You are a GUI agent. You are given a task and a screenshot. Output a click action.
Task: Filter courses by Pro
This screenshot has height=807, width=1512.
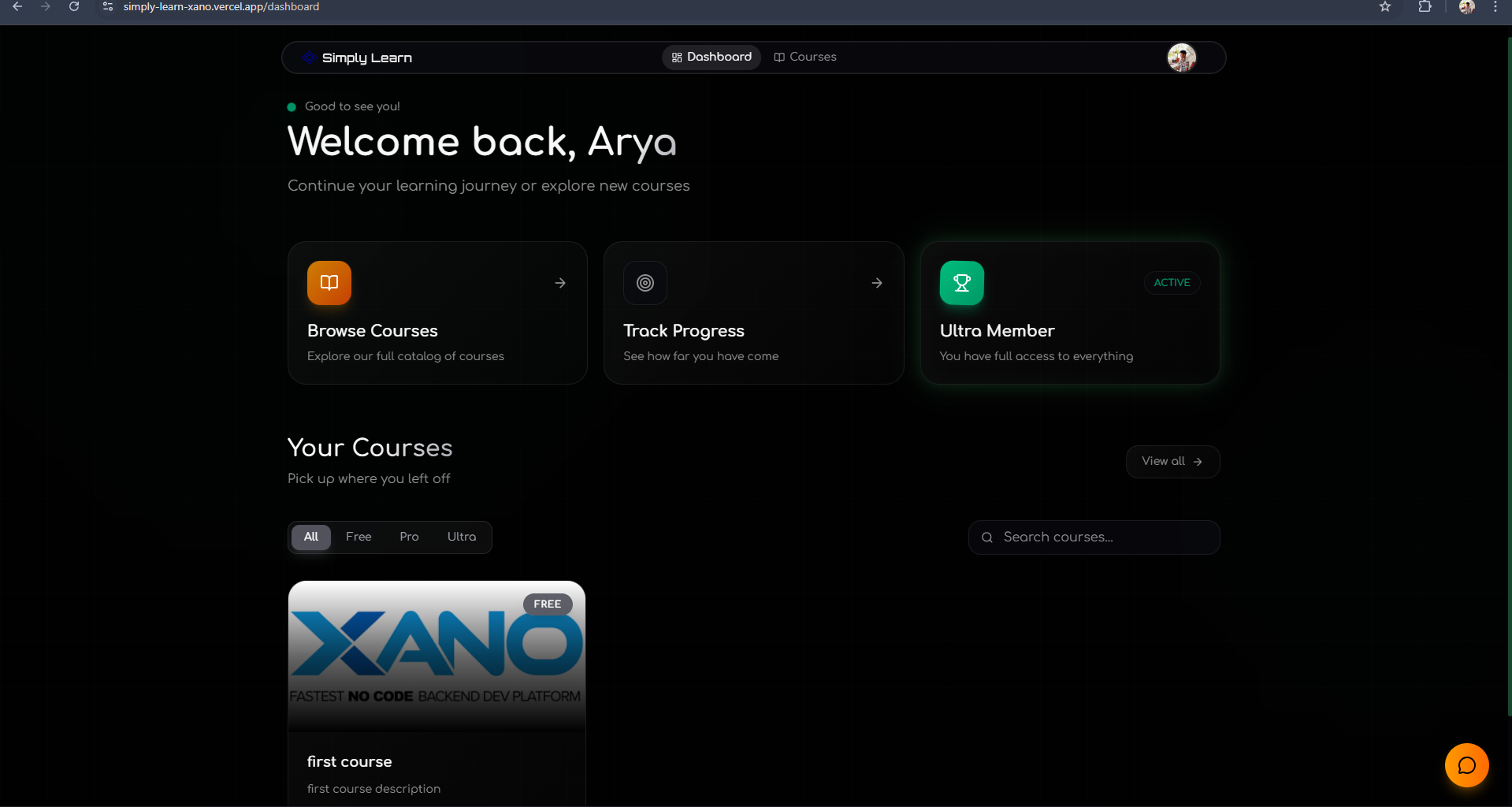[x=408, y=537]
